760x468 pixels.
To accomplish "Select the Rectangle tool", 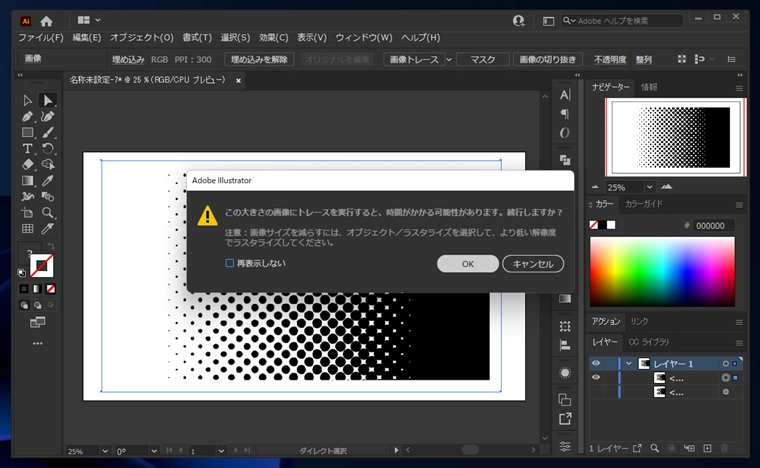I will coord(27,132).
